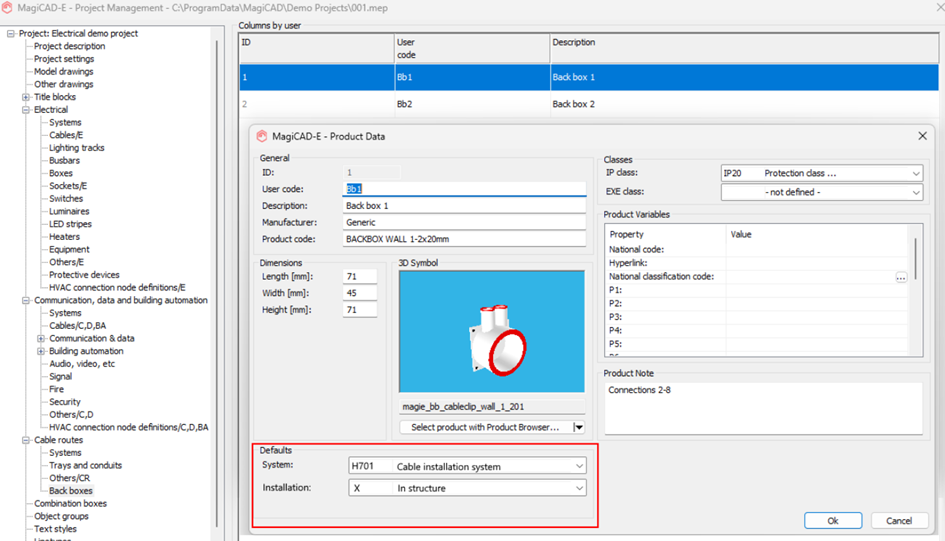This screenshot has width=945, height=541.
Task: Click the Cancel button
Action: coord(899,521)
